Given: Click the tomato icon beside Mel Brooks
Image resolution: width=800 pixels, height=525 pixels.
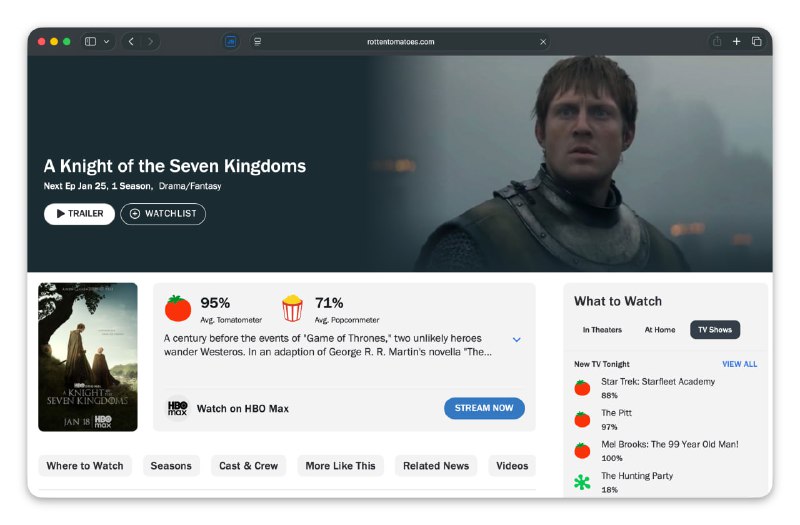Looking at the screenshot, I should (582, 451).
